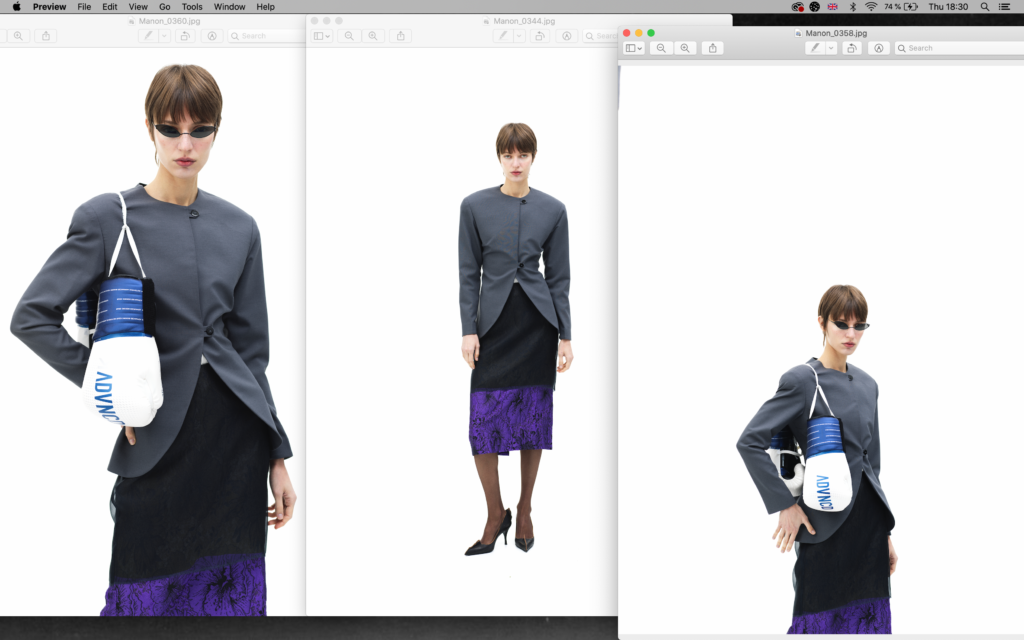Open Spotlight search from the menu bar
The width and height of the screenshot is (1024, 640).
pos(985,7)
